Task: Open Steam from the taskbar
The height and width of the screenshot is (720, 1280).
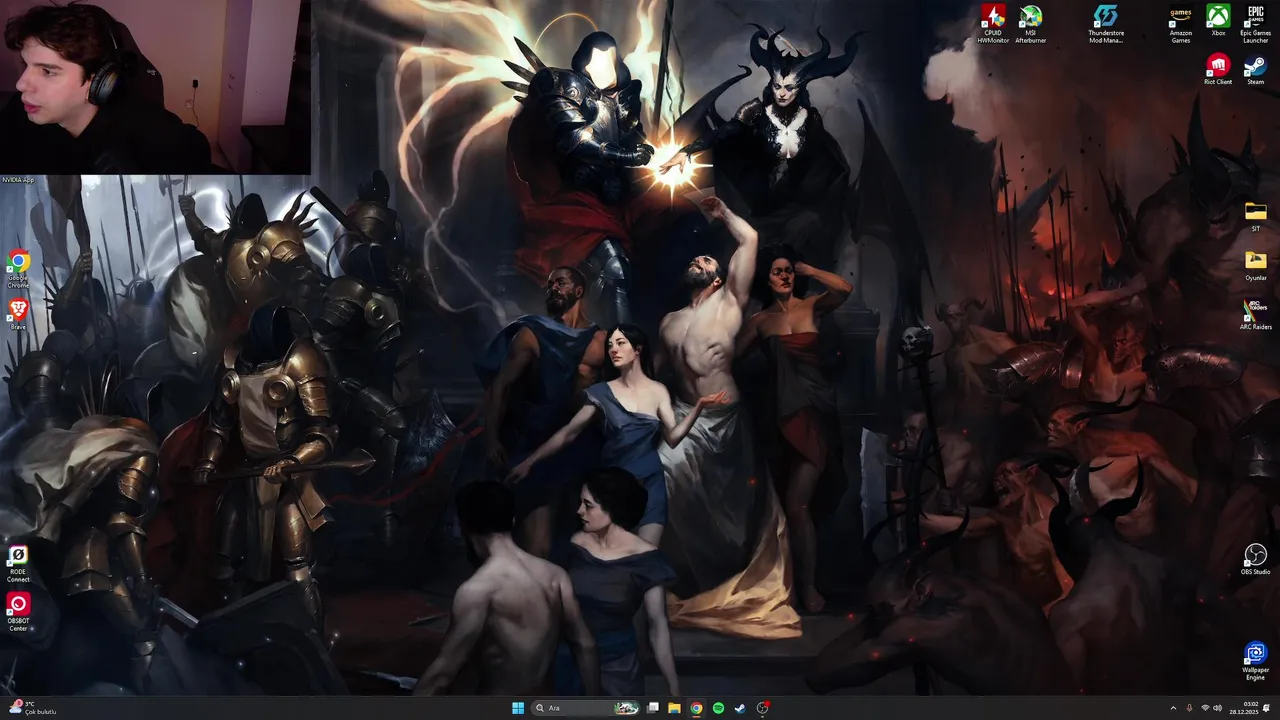Action: pos(740,708)
